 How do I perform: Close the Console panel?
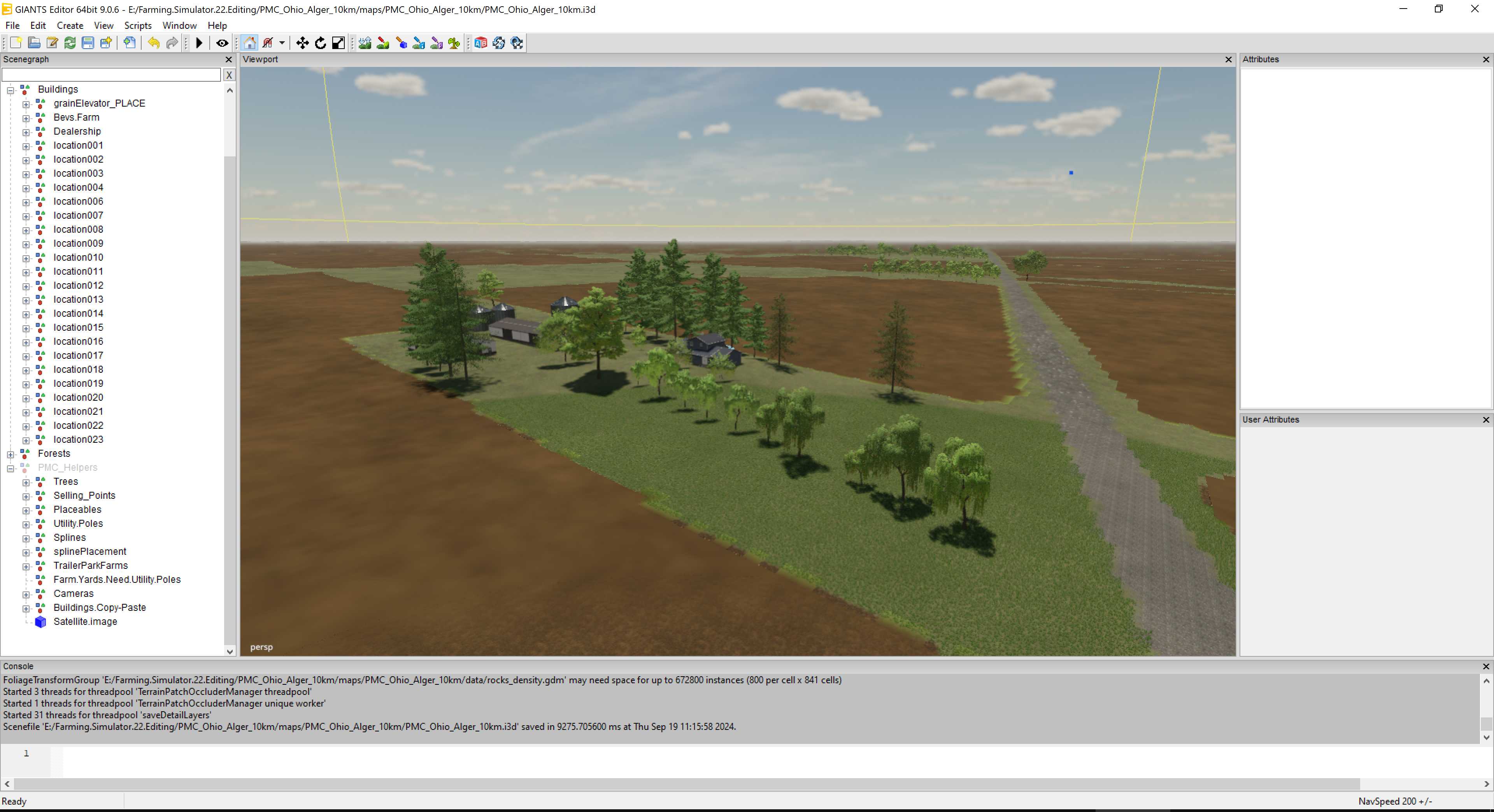tap(1486, 666)
